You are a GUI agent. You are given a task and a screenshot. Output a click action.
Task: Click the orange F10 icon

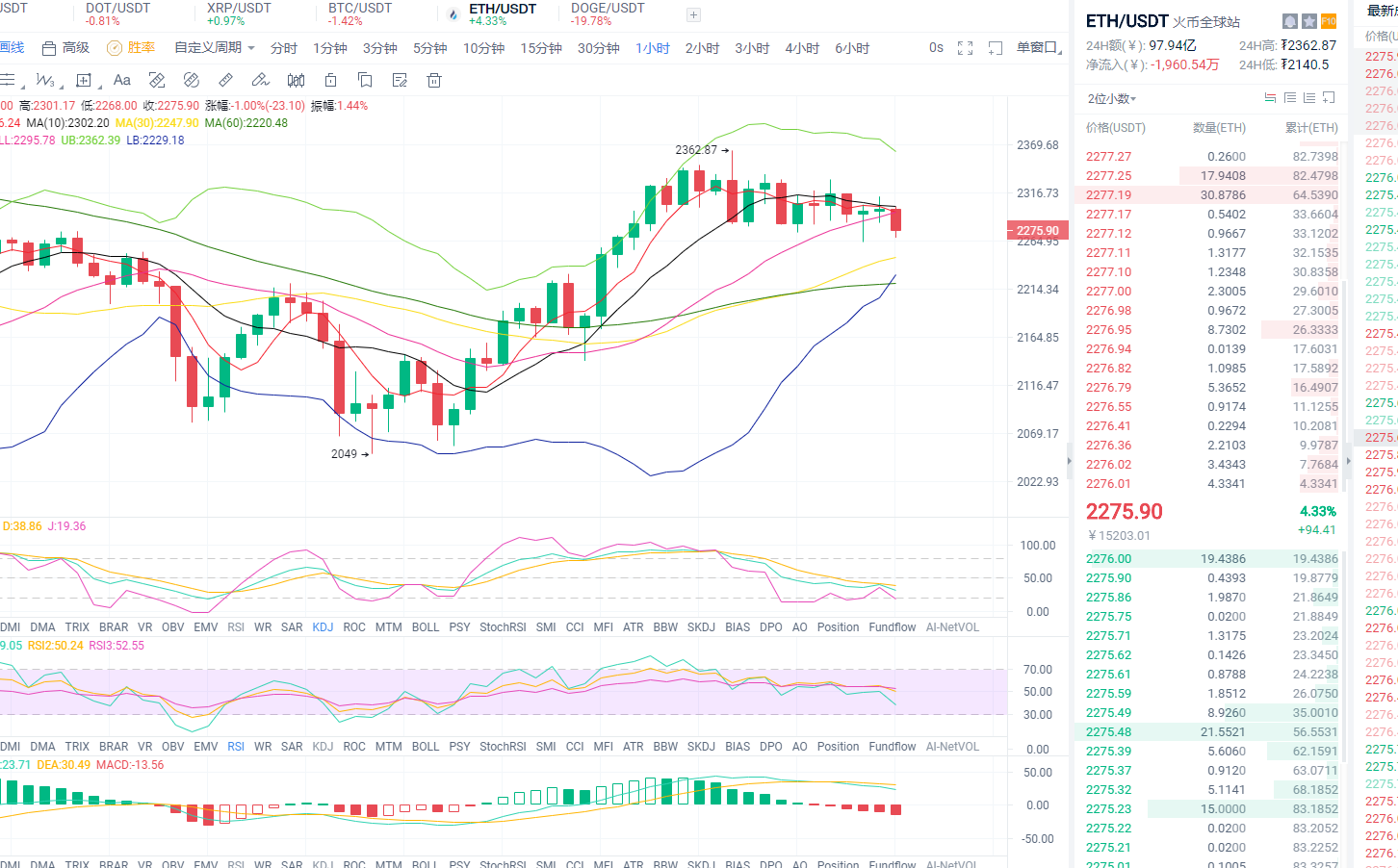click(x=1329, y=21)
